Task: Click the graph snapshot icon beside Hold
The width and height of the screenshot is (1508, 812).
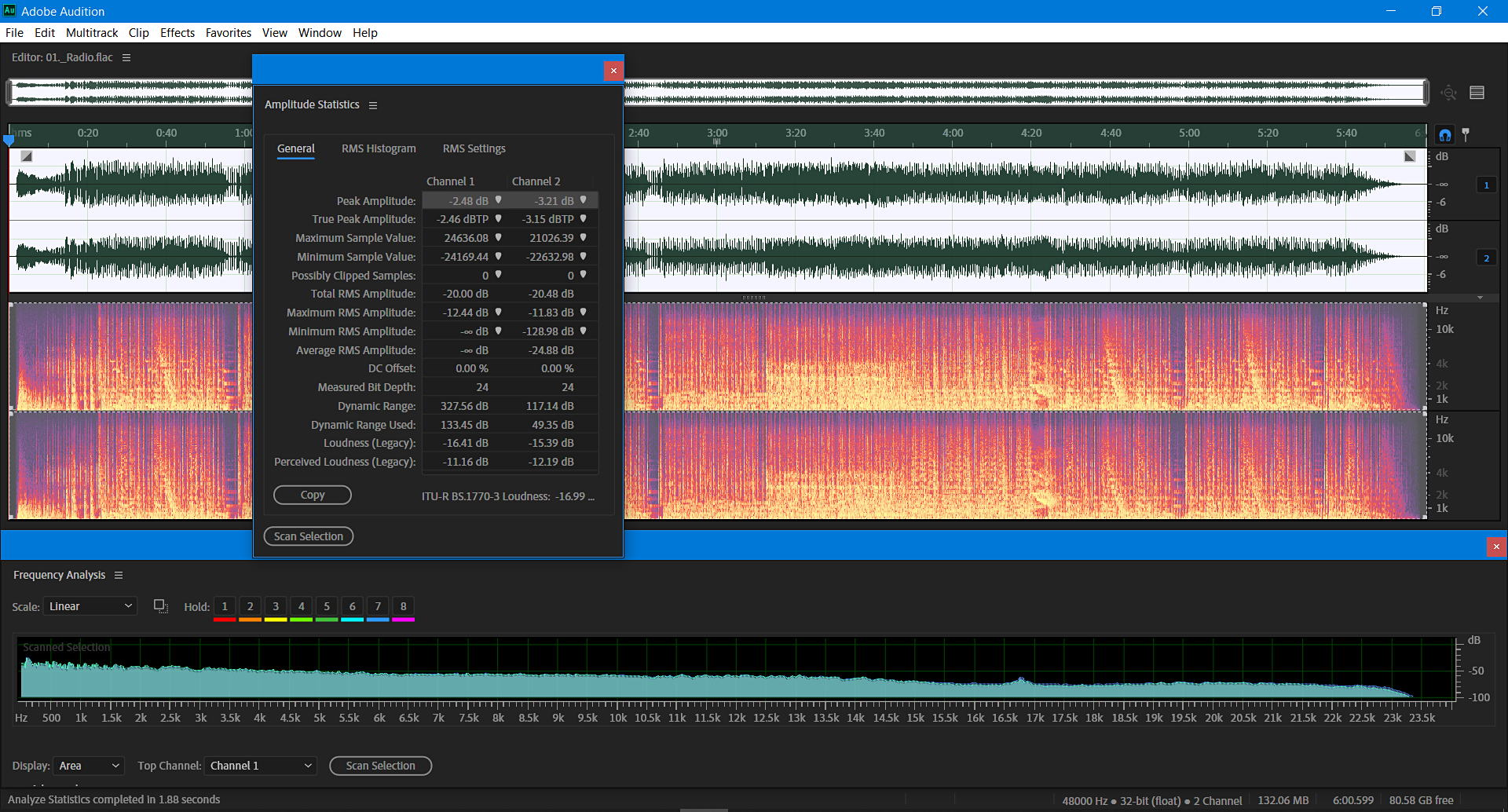Action: coord(160,605)
